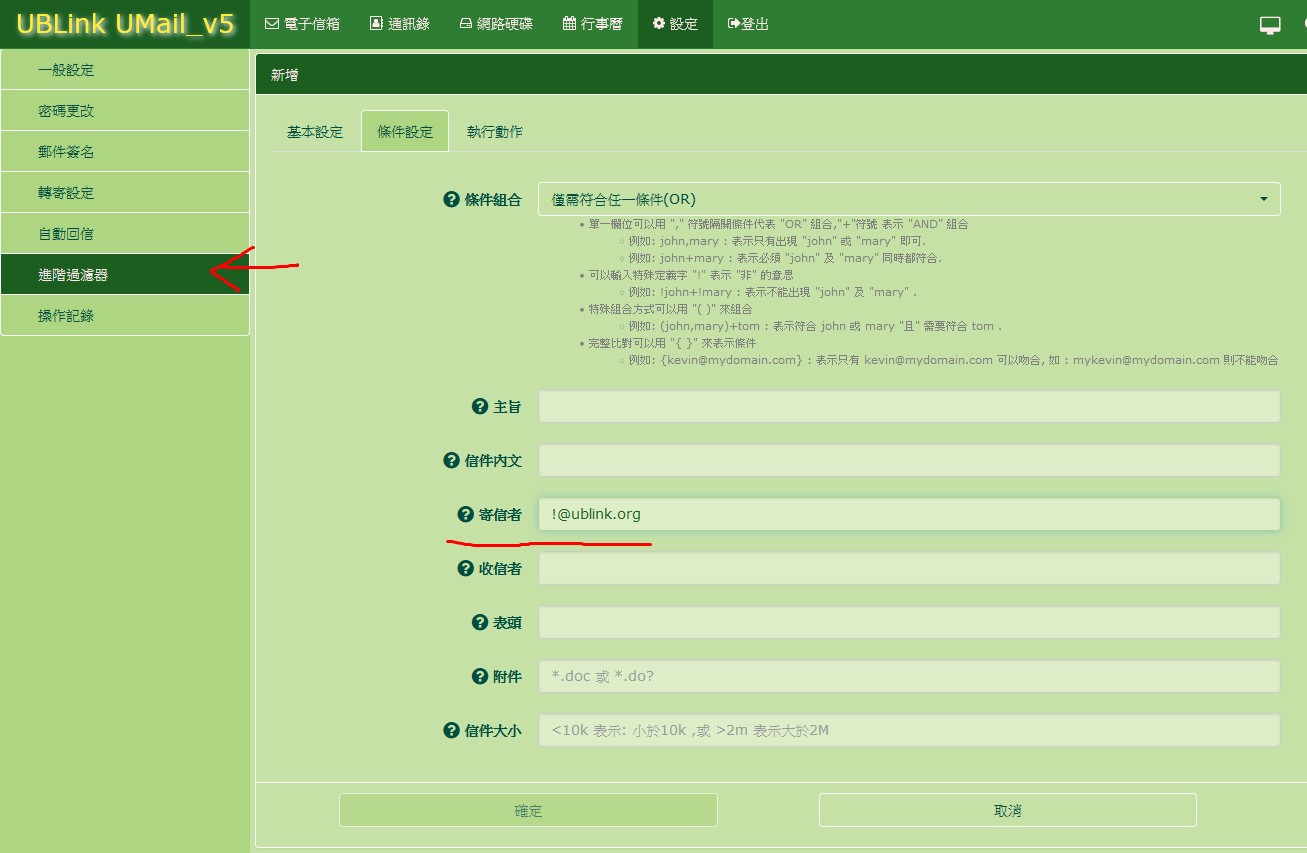1307x853 pixels.
Task: Click the 附件 attachment input field
Action: tap(908, 677)
